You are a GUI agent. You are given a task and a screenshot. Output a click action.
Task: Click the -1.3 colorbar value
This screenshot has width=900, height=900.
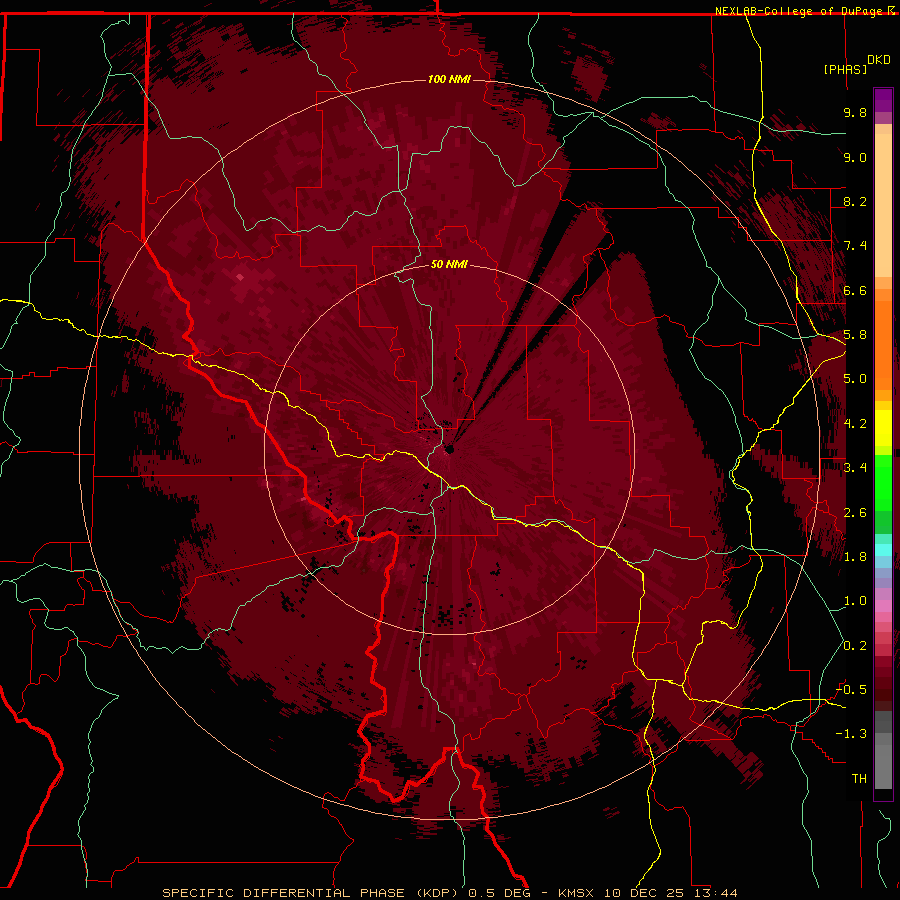click(851, 734)
